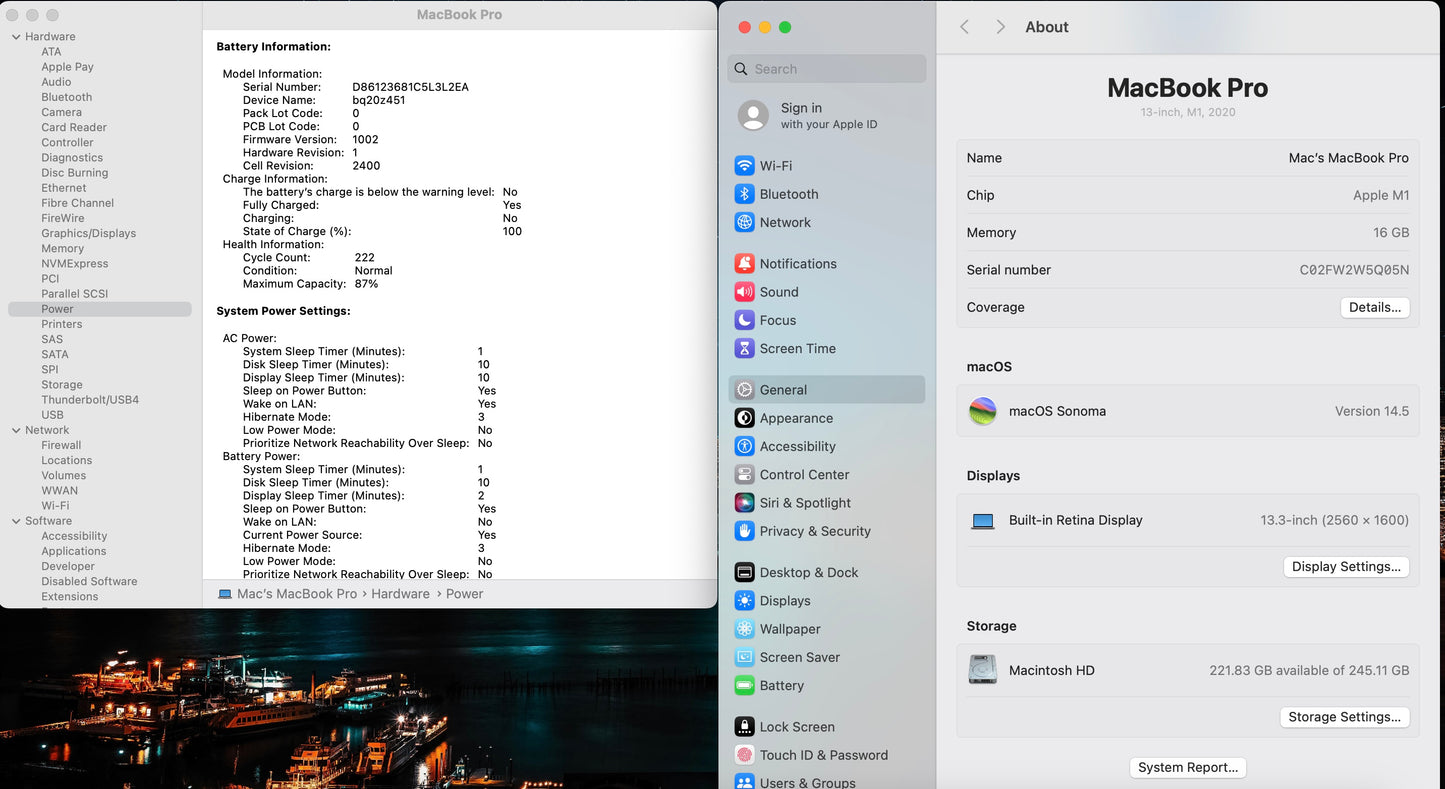Collapse the Hardware tree section

point(16,37)
